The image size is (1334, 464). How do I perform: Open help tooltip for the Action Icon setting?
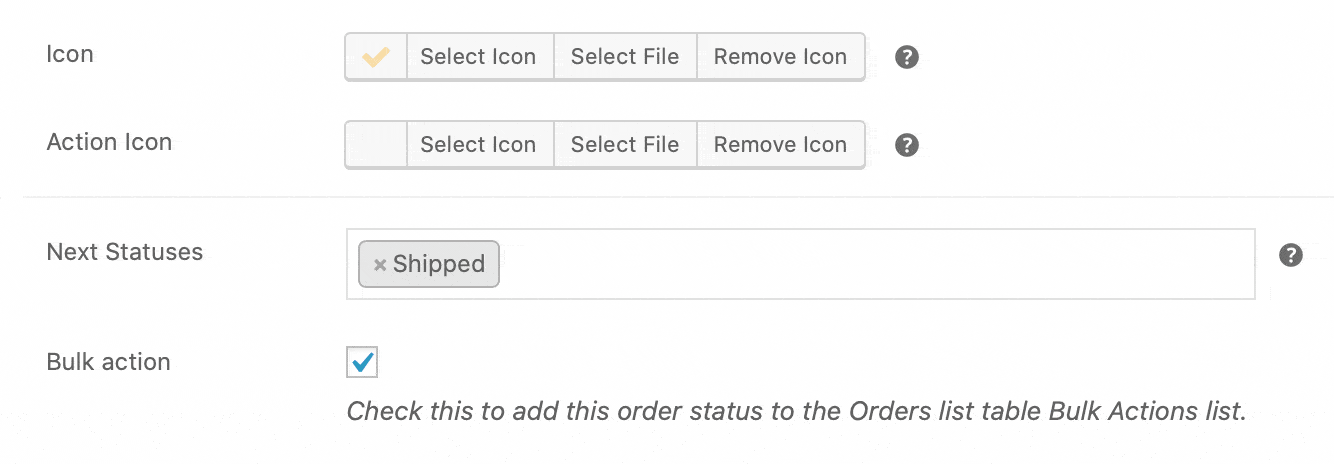(906, 145)
